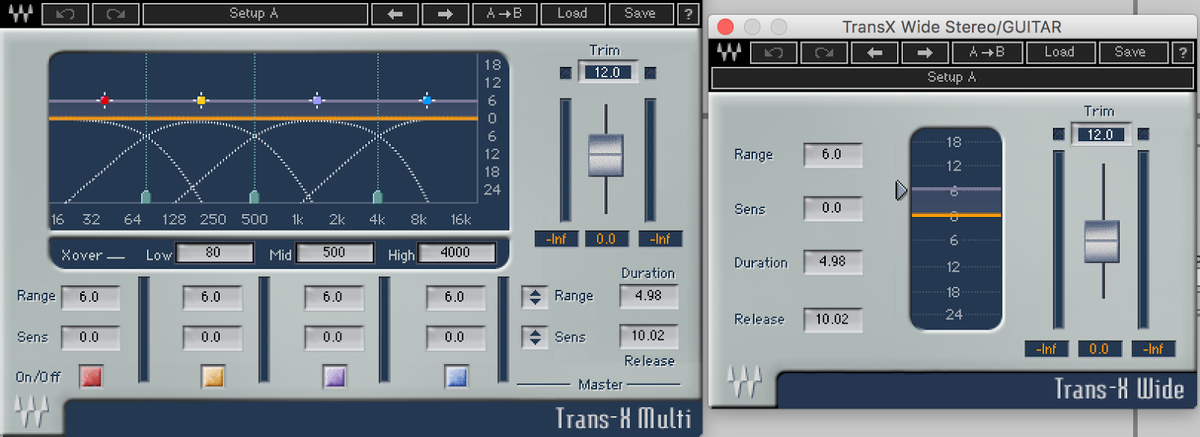
Task: Click the Xover Mid frequency field
Action: [x=334, y=253]
